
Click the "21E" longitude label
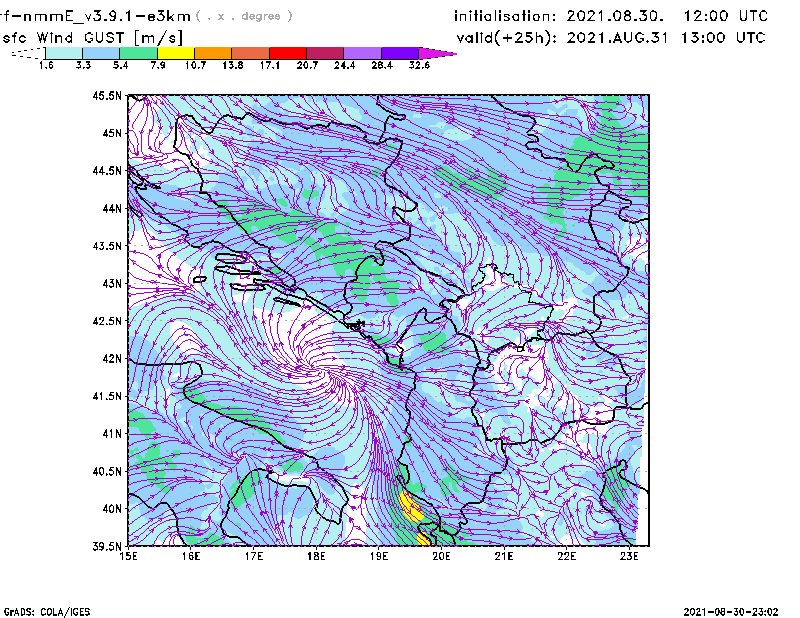[x=504, y=556]
